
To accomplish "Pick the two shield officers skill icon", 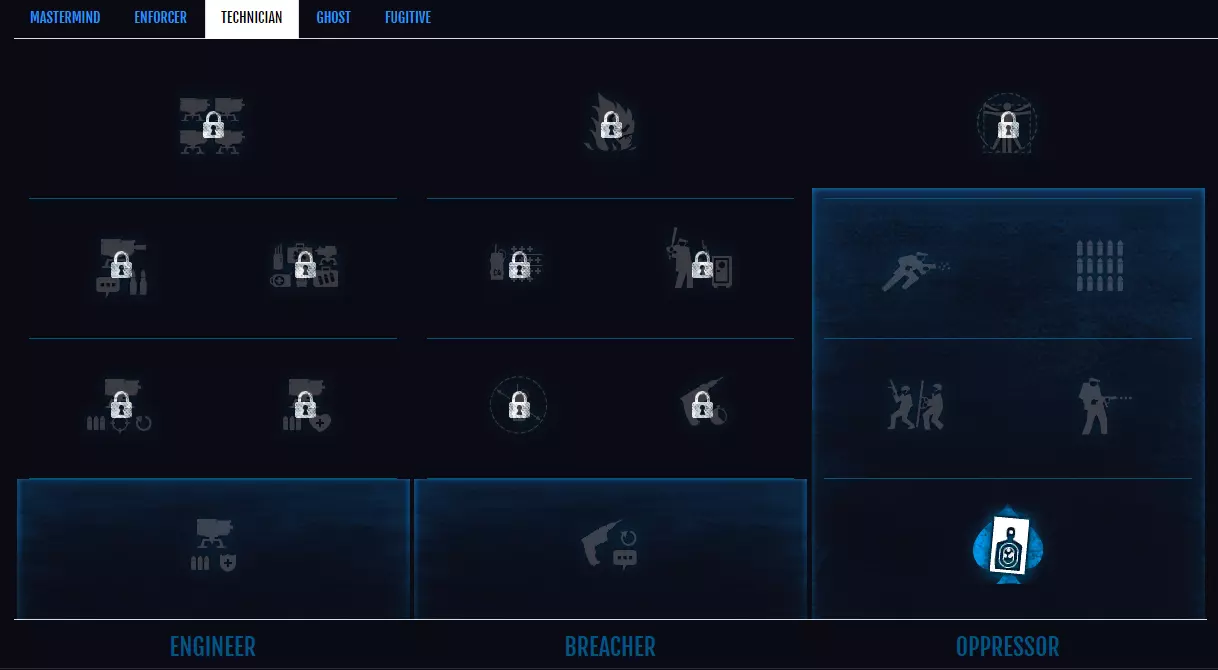I will click(x=916, y=405).
